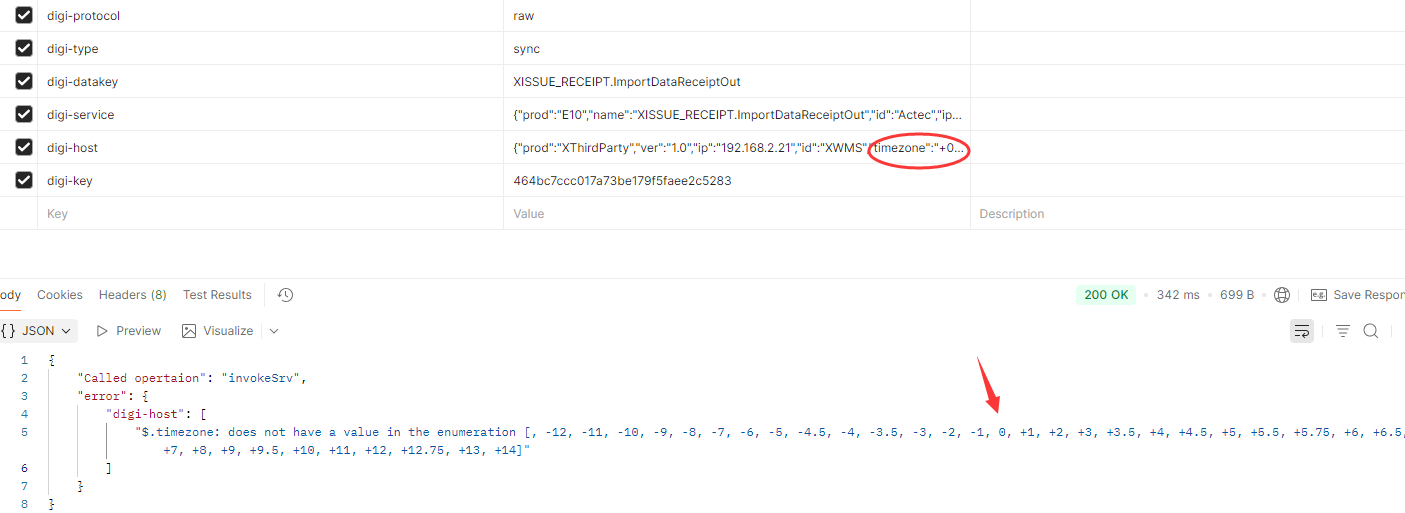The height and width of the screenshot is (513, 1405).
Task: Click the Visualize chart icon
Action: [189, 331]
